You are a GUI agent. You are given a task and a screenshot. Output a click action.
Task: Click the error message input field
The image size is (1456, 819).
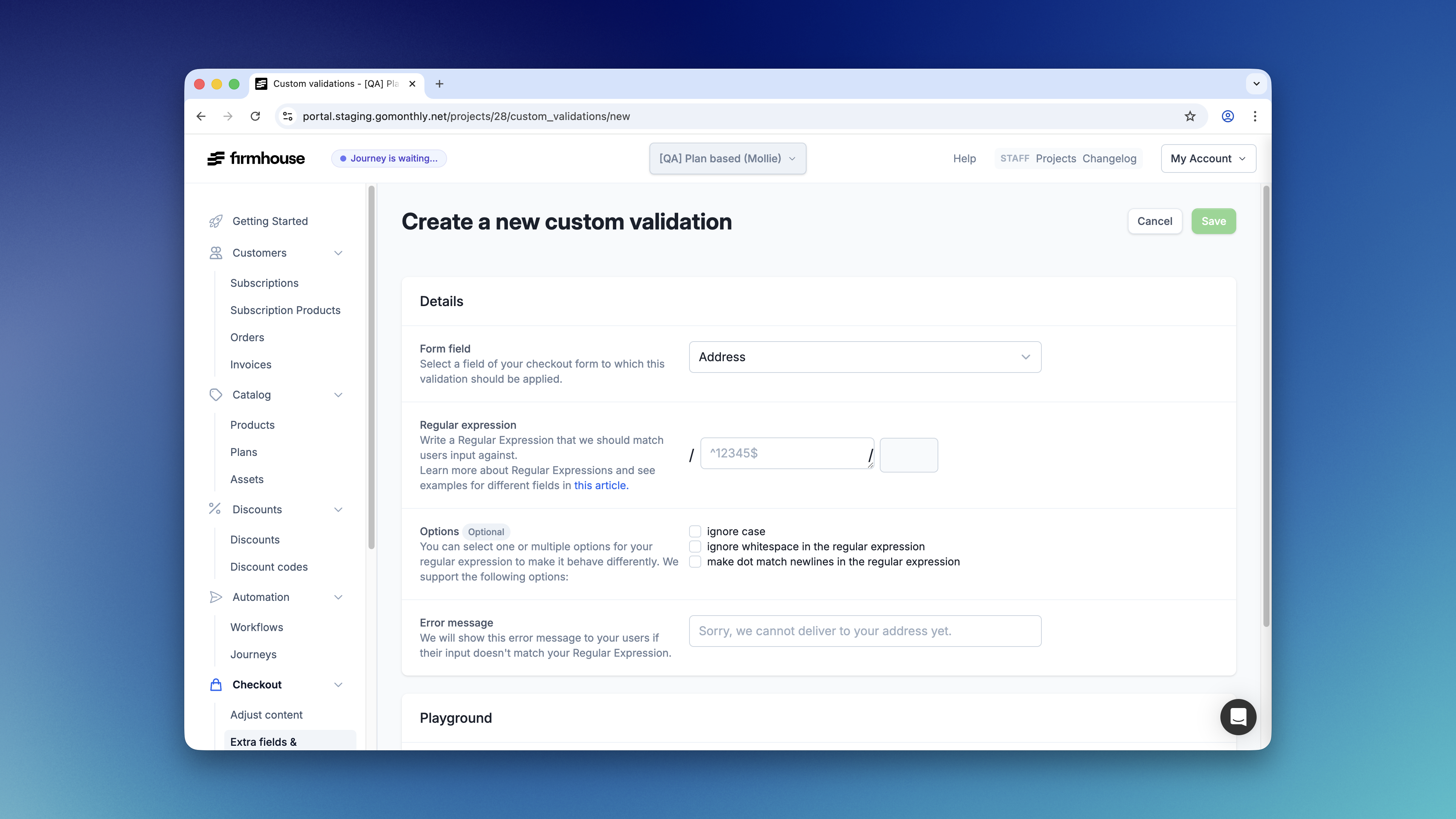coord(865,631)
